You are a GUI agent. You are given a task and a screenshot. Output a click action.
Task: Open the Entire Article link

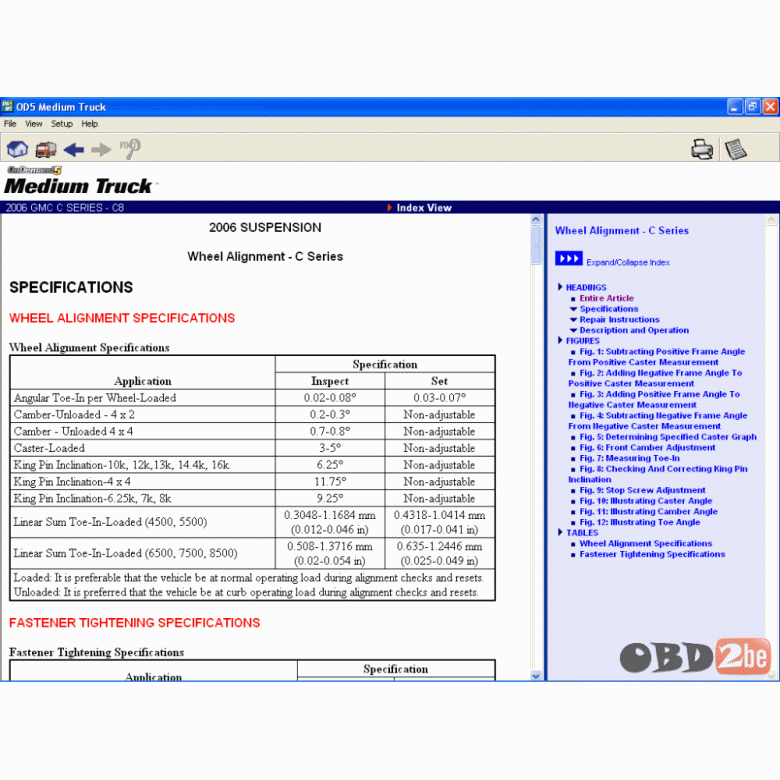pos(606,298)
